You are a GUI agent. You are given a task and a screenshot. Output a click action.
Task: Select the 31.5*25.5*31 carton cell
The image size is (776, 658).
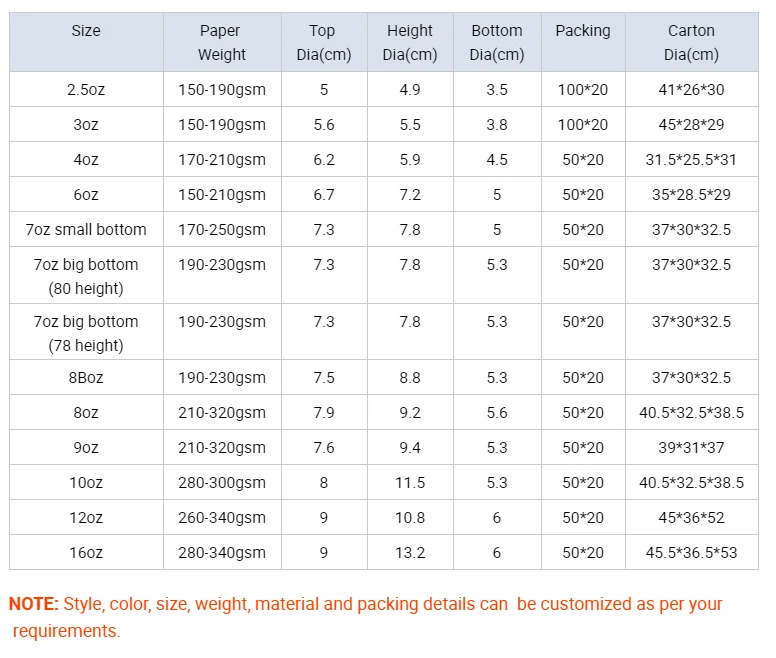[x=691, y=160]
